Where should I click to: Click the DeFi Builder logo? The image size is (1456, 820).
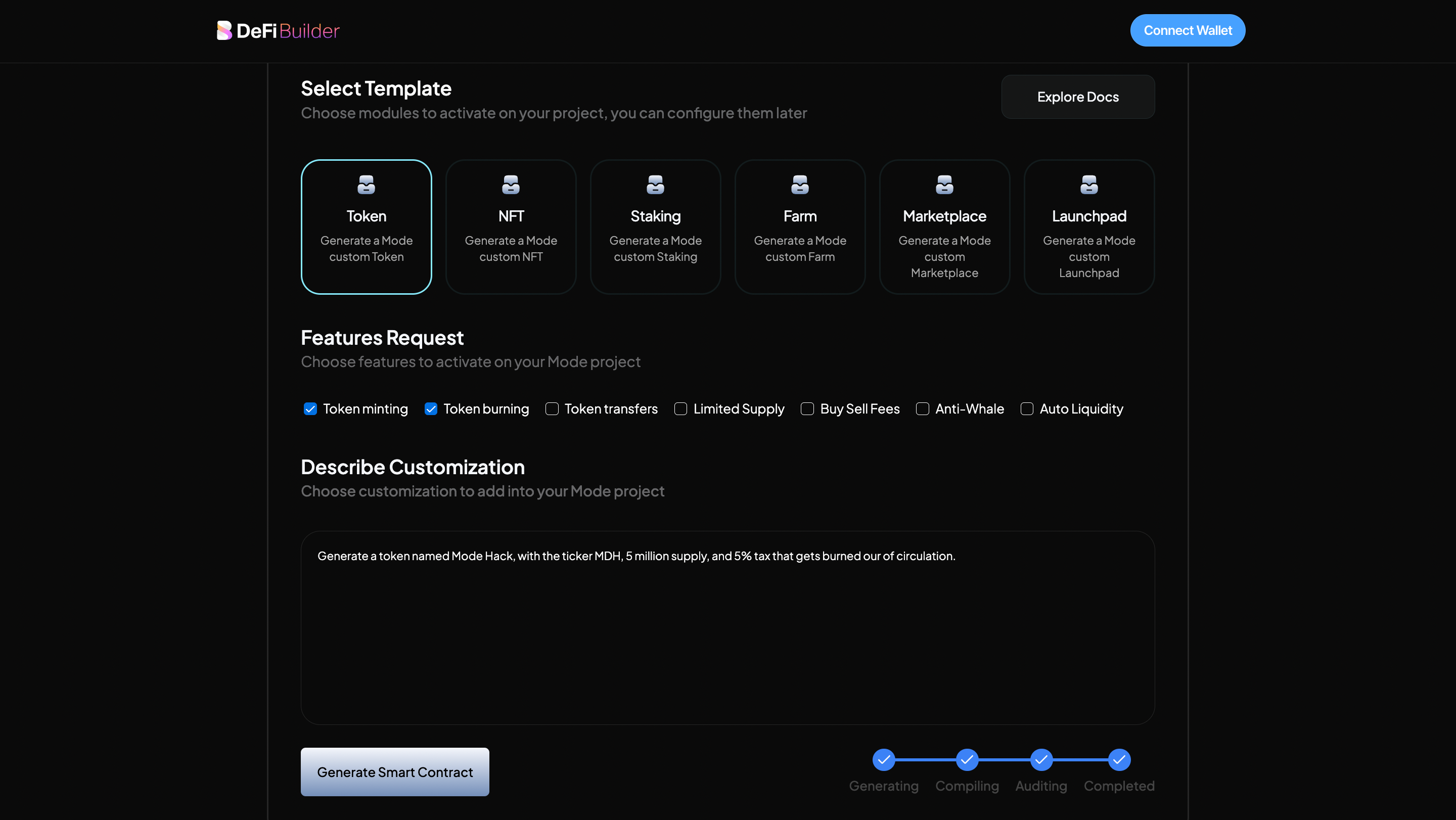tap(278, 30)
